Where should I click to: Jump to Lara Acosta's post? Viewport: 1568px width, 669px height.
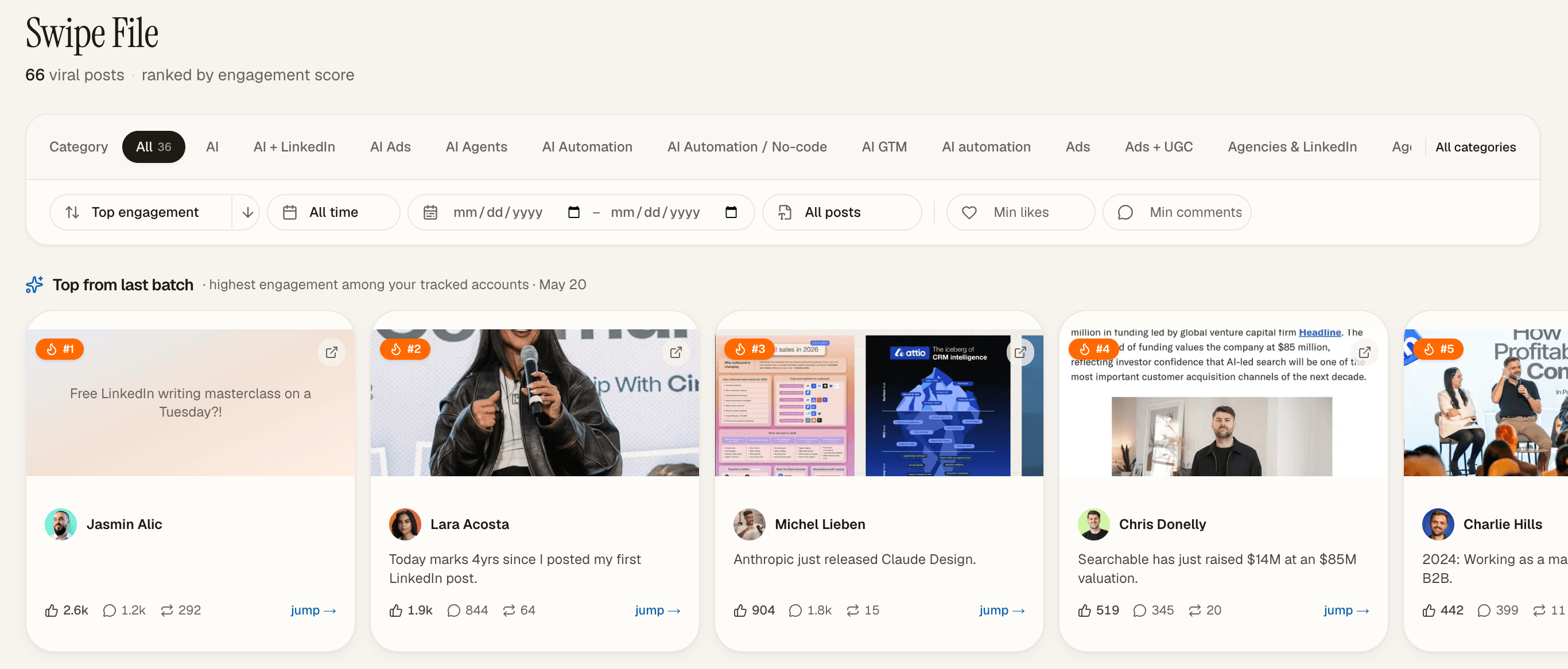pos(657,610)
